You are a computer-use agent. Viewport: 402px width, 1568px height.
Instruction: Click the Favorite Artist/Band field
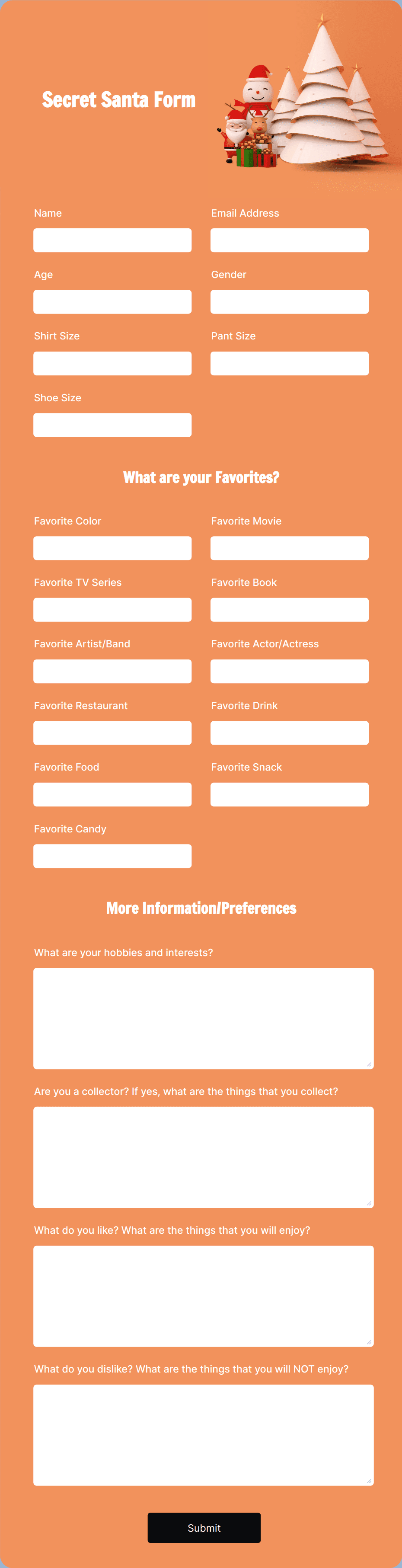coord(112,672)
